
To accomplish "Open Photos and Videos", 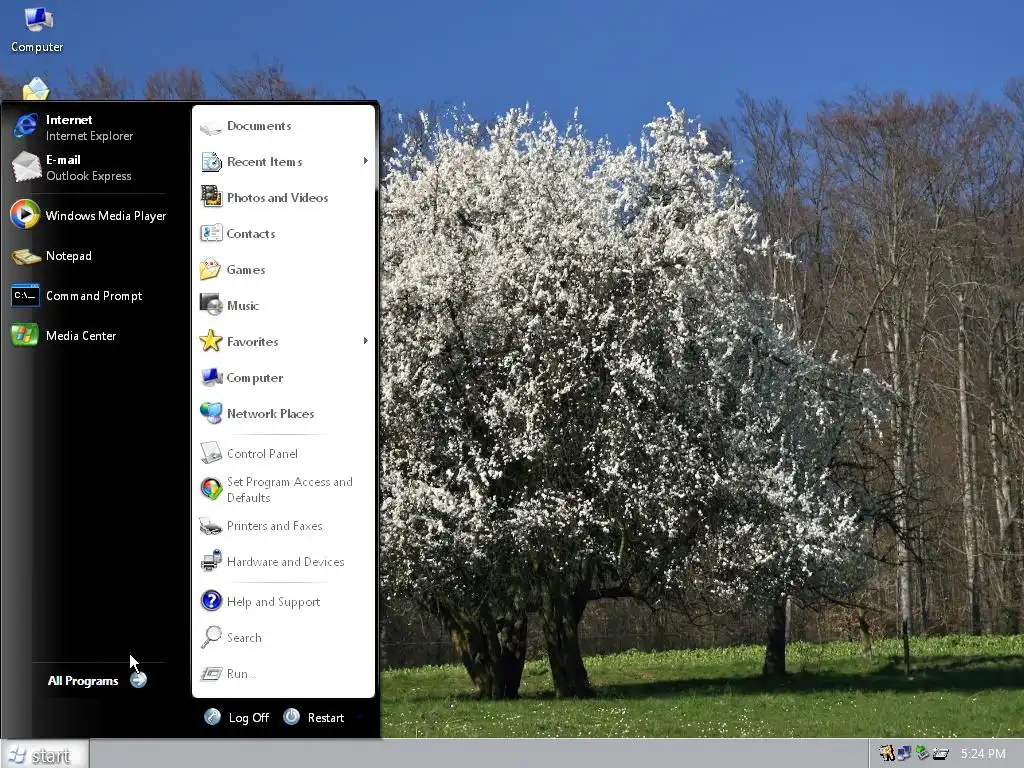I will [283, 197].
